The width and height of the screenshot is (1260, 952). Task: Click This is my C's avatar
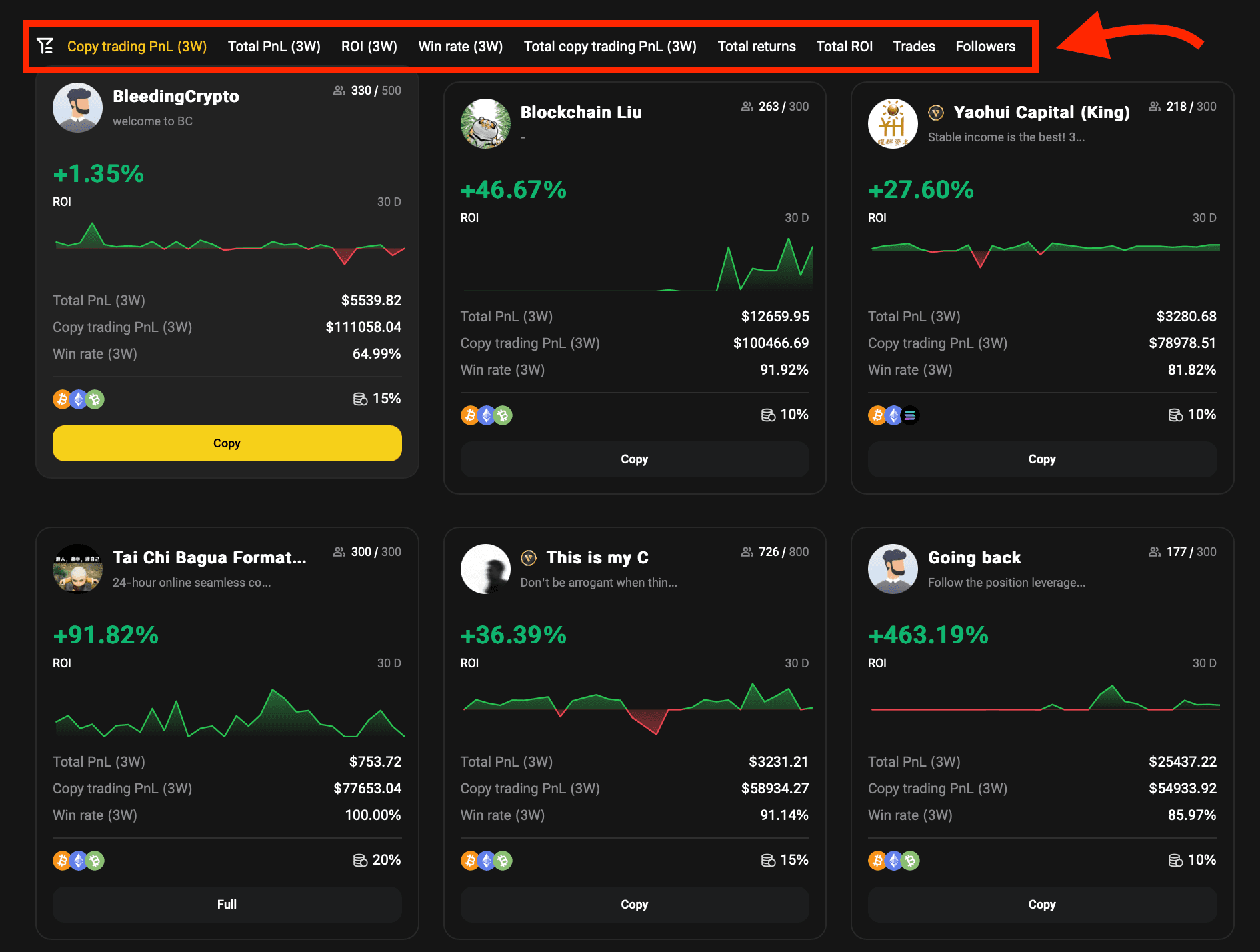coord(485,569)
